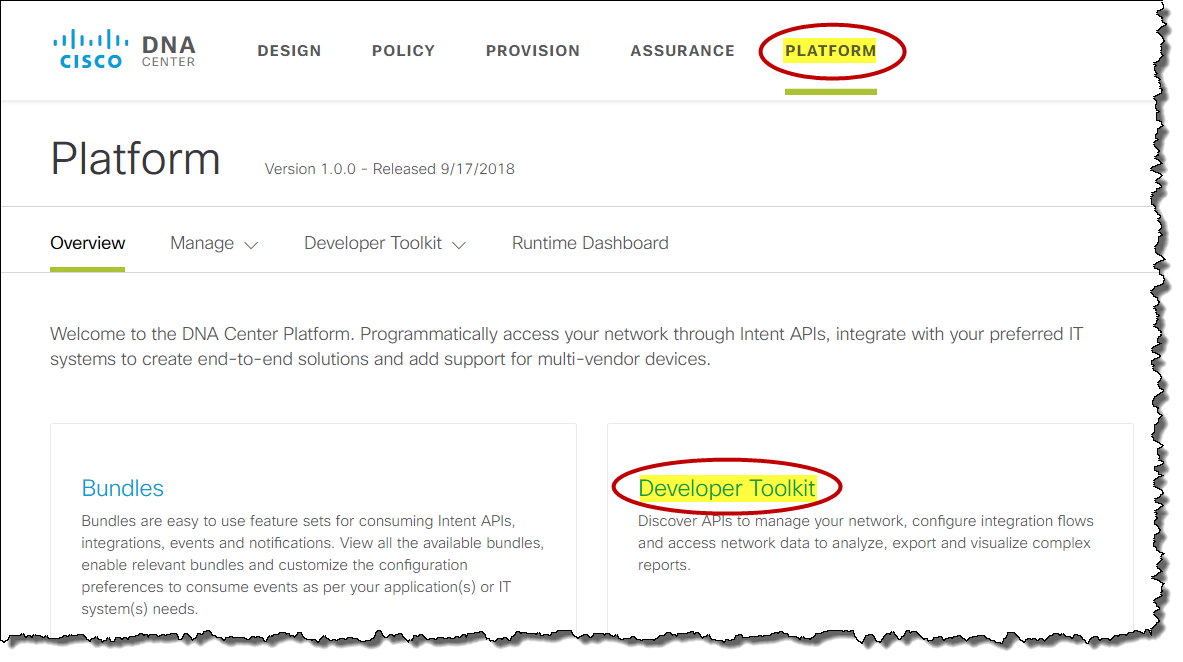Expand the Manage dropdown tab
Screen dimensions: 1183x662
point(214,243)
